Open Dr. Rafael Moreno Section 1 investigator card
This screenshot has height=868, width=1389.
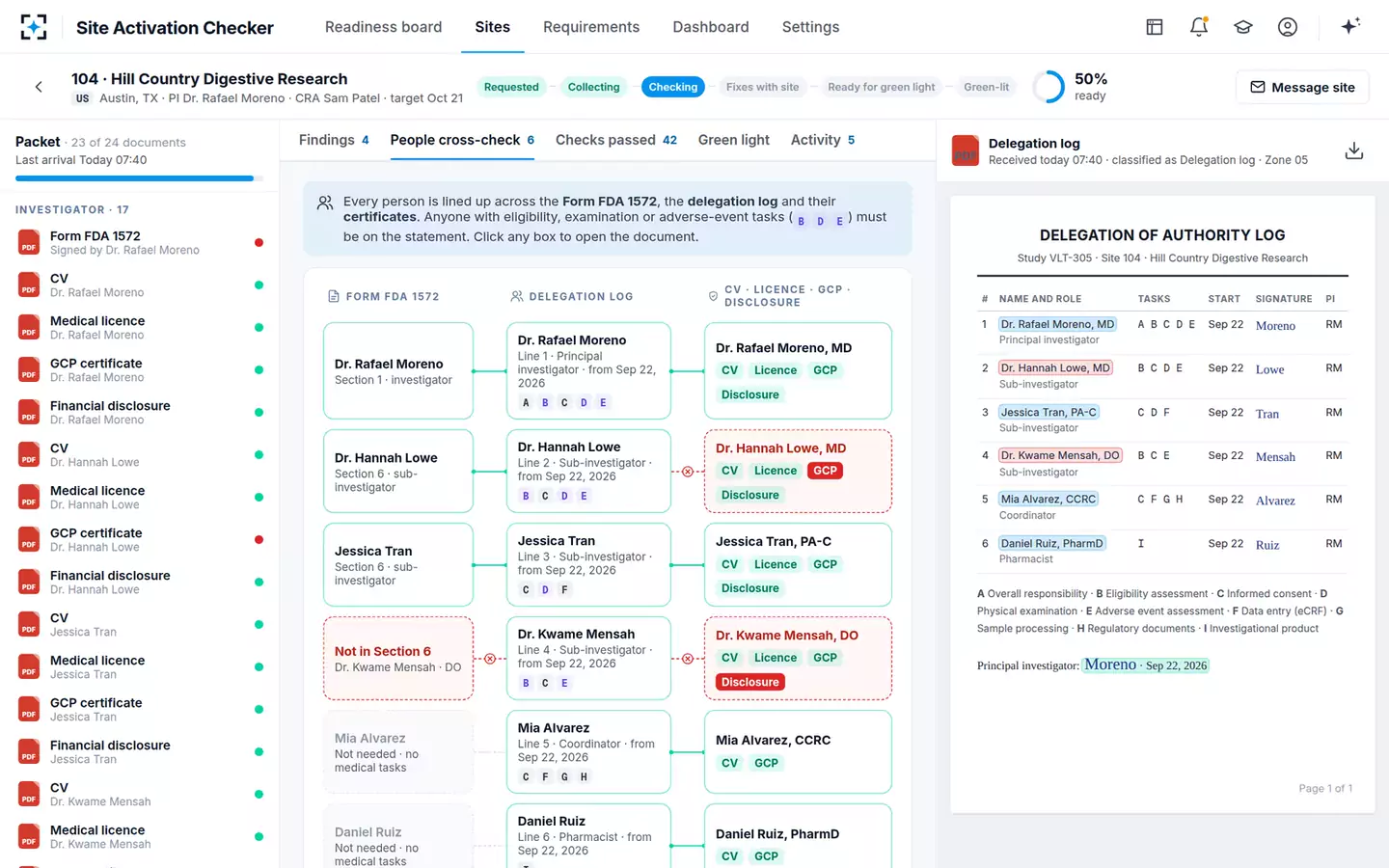(398, 371)
